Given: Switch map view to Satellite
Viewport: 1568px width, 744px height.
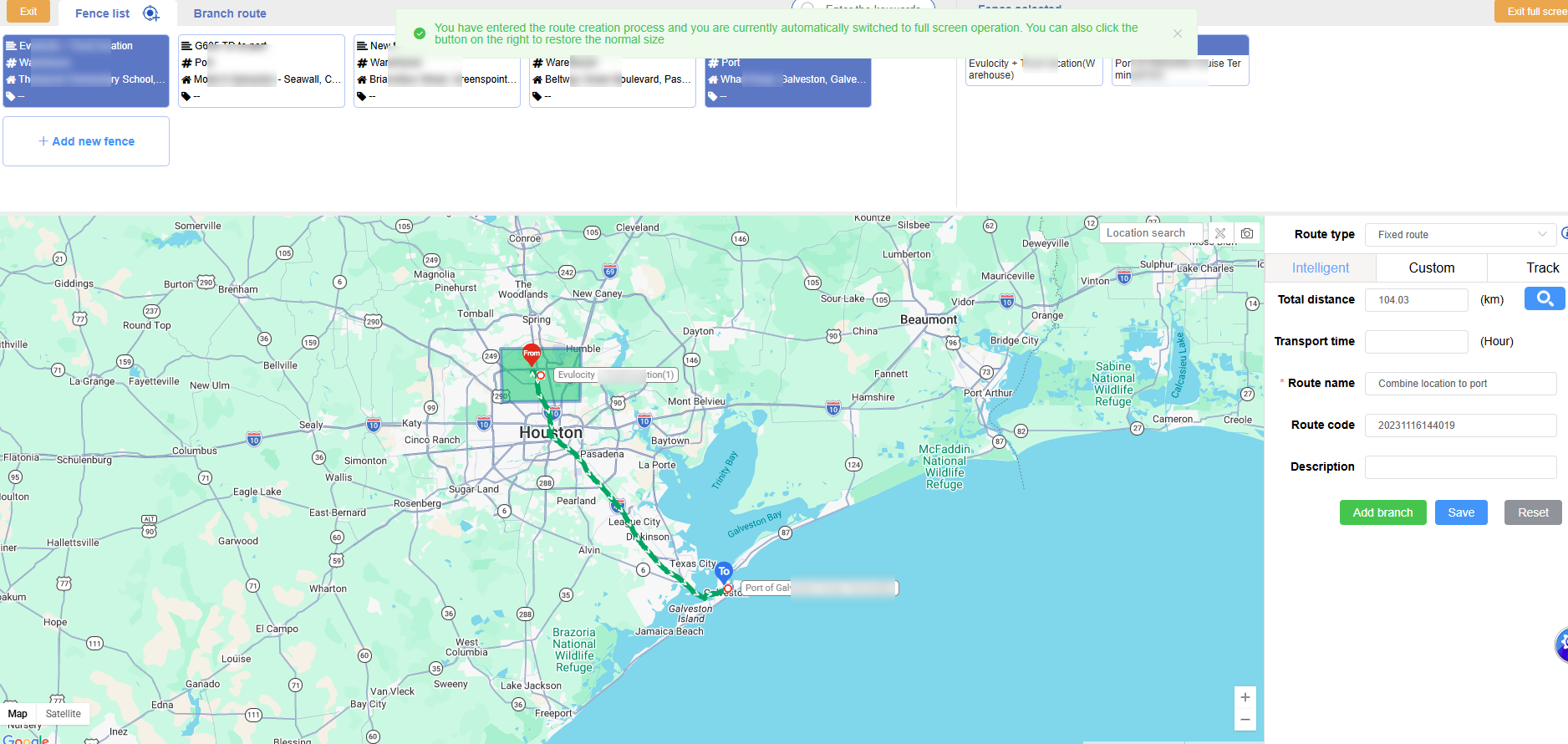Looking at the screenshot, I should [63, 714].
